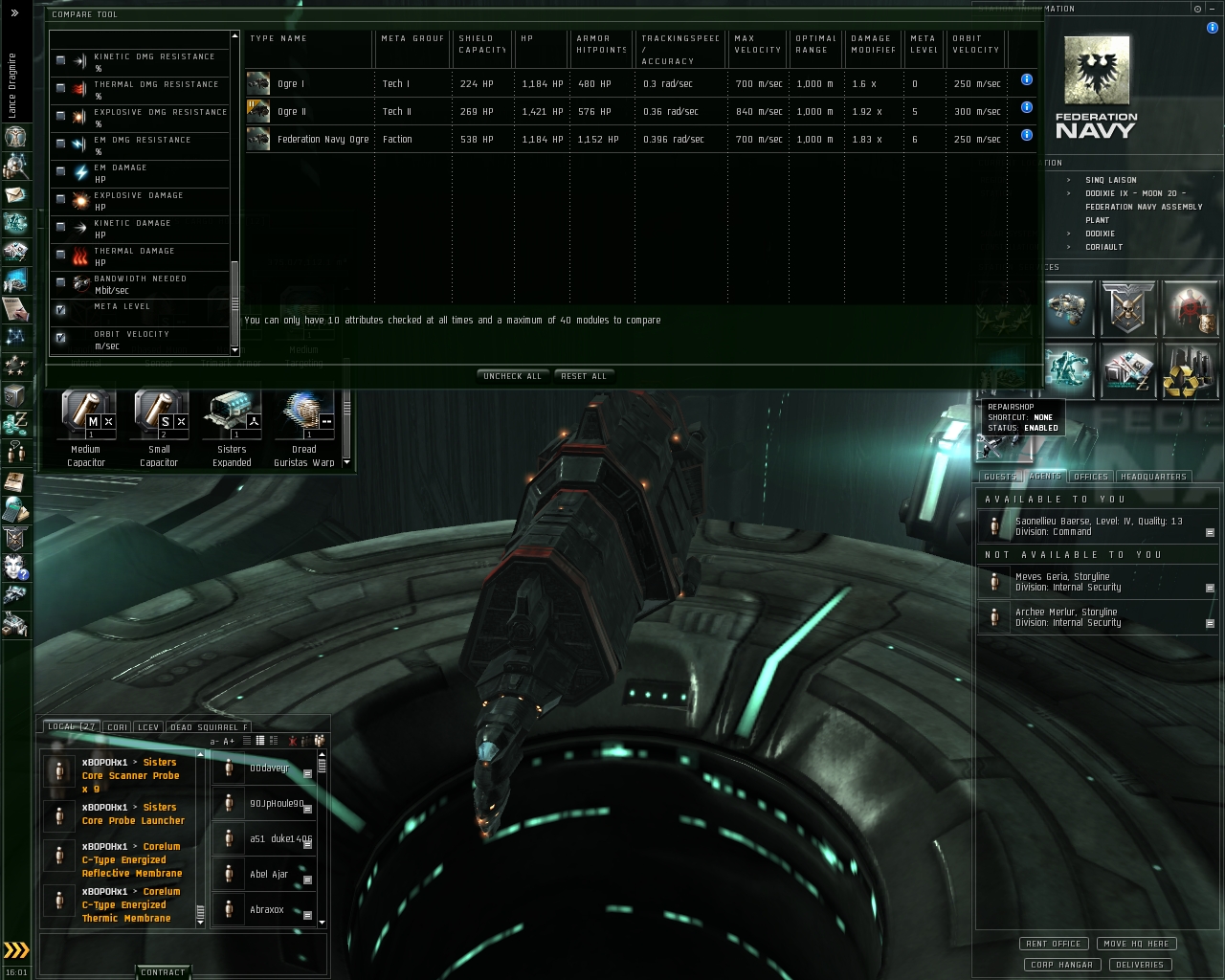1225x980 pixels.
Task: Uncheck the Orbit Velocity attribute
Action: tap(61, 338)
